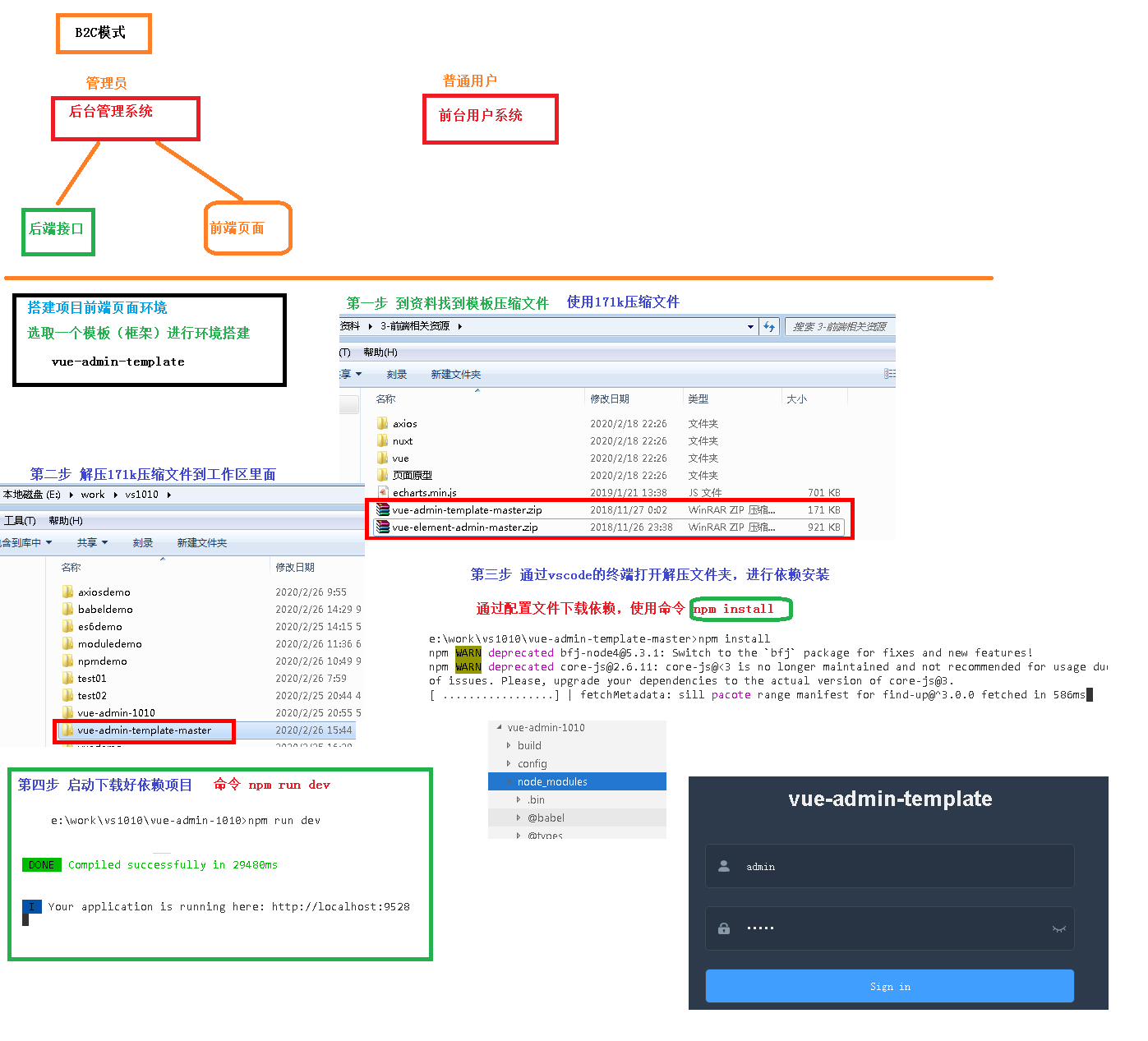1148x1041 pixels.
Task: Click the work breadcrumb in address bar
Action: 93,495
